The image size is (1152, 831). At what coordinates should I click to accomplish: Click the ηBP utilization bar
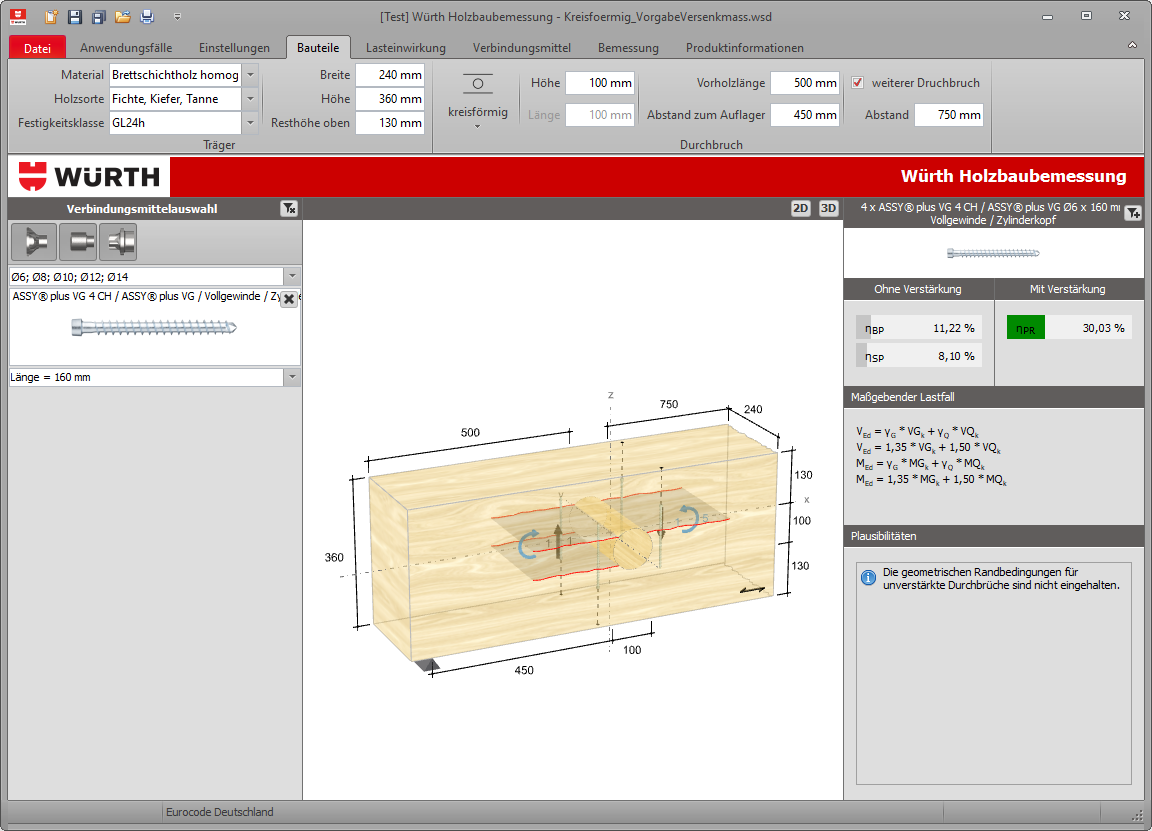click(x=919, y=328)
